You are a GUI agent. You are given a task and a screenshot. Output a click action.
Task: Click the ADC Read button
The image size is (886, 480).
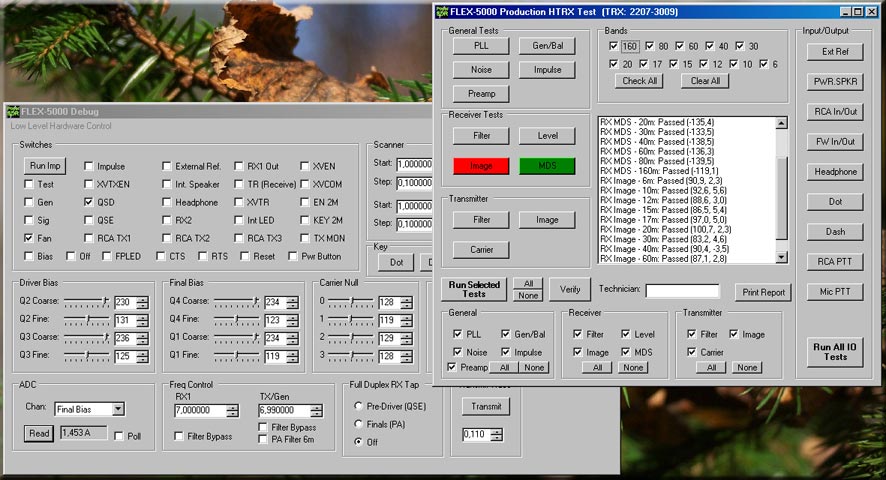click(x=39, y=434)
